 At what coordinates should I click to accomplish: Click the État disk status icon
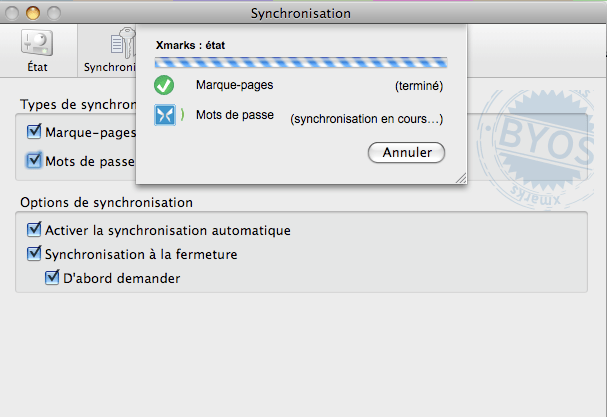coord(37,43)
